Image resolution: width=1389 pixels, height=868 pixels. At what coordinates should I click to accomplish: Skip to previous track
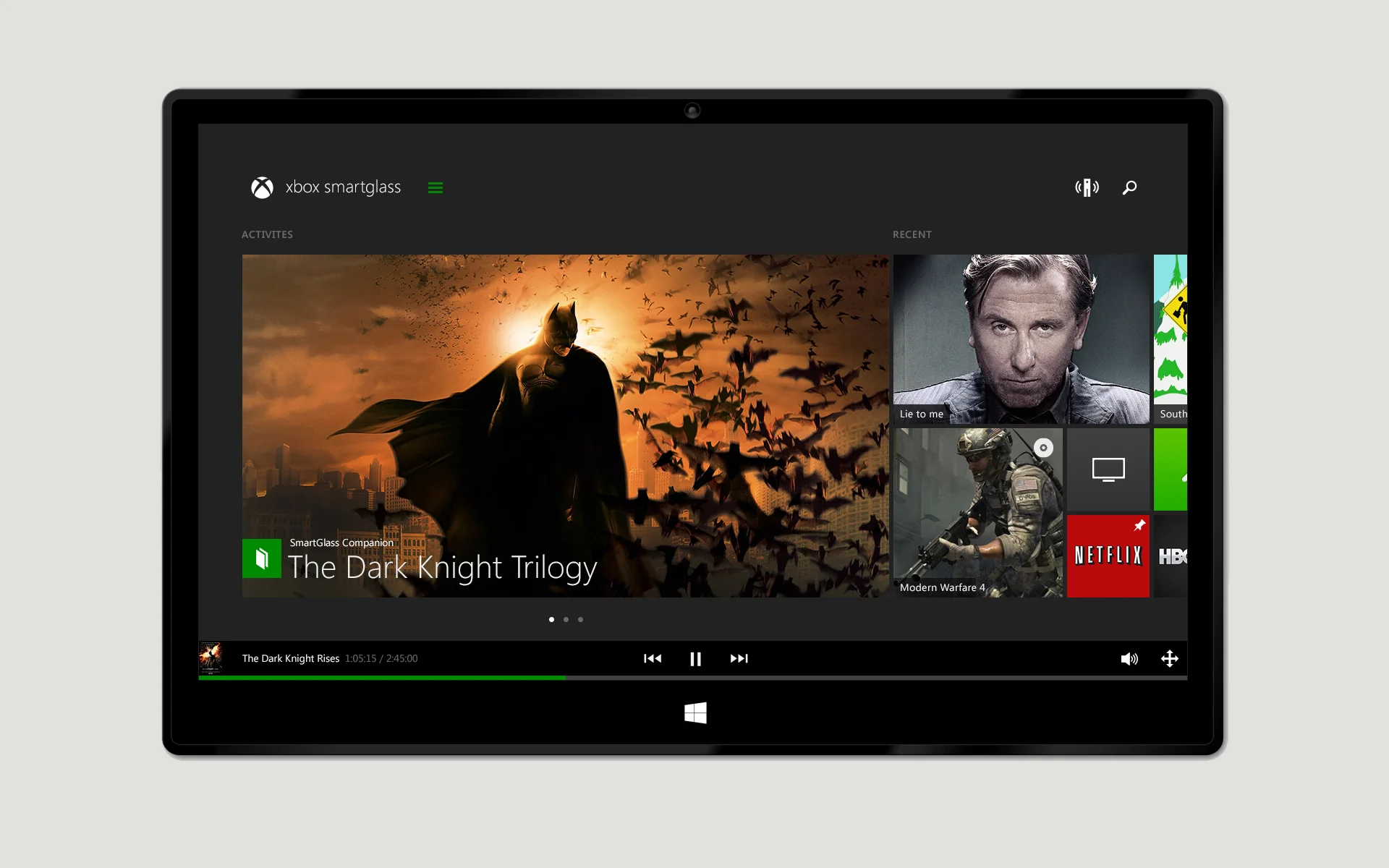[x=653, y=659]
